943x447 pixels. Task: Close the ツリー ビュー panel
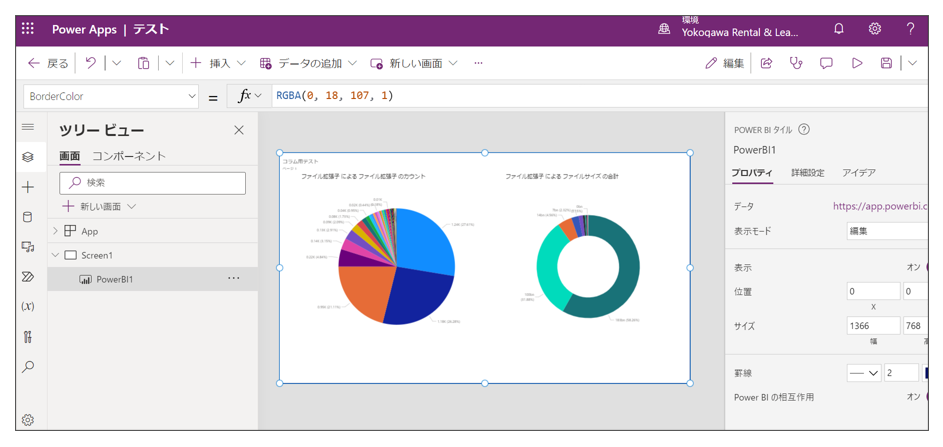pos(239,130)
